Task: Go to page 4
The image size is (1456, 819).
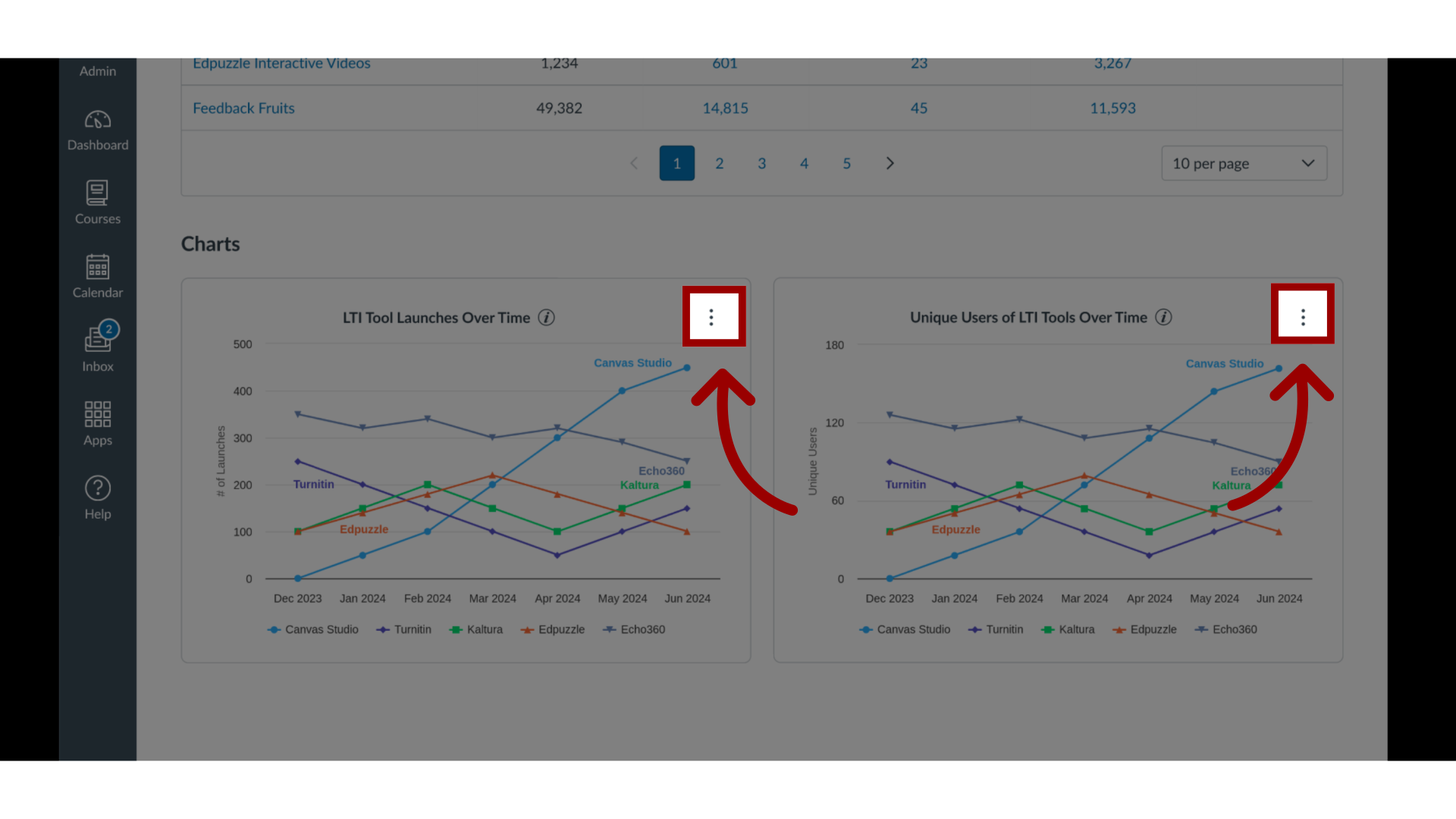Action: tap(805, 163)
